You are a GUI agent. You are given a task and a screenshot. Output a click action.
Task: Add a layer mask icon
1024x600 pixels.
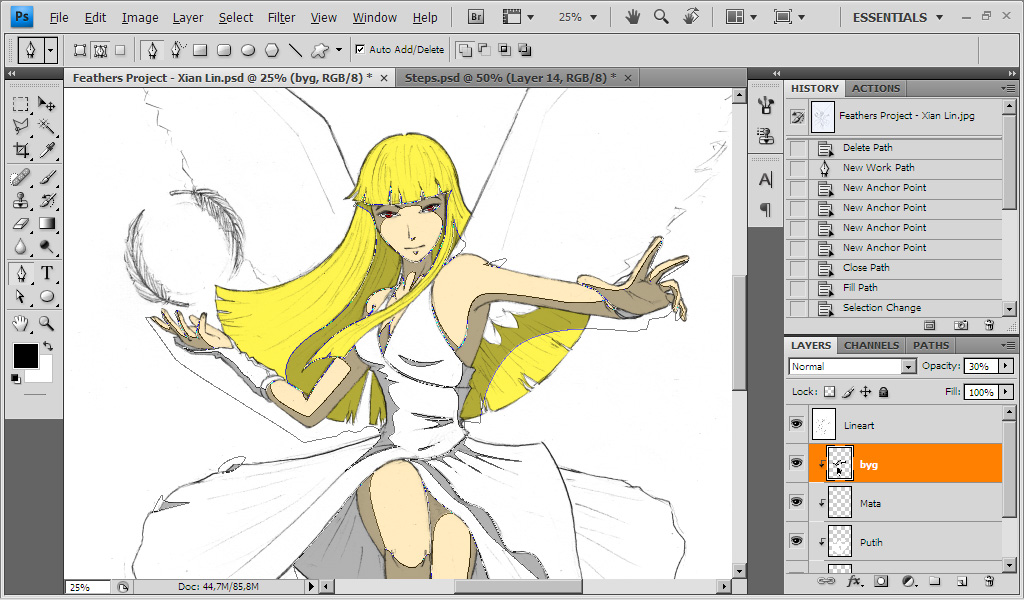tap(881, 581)
